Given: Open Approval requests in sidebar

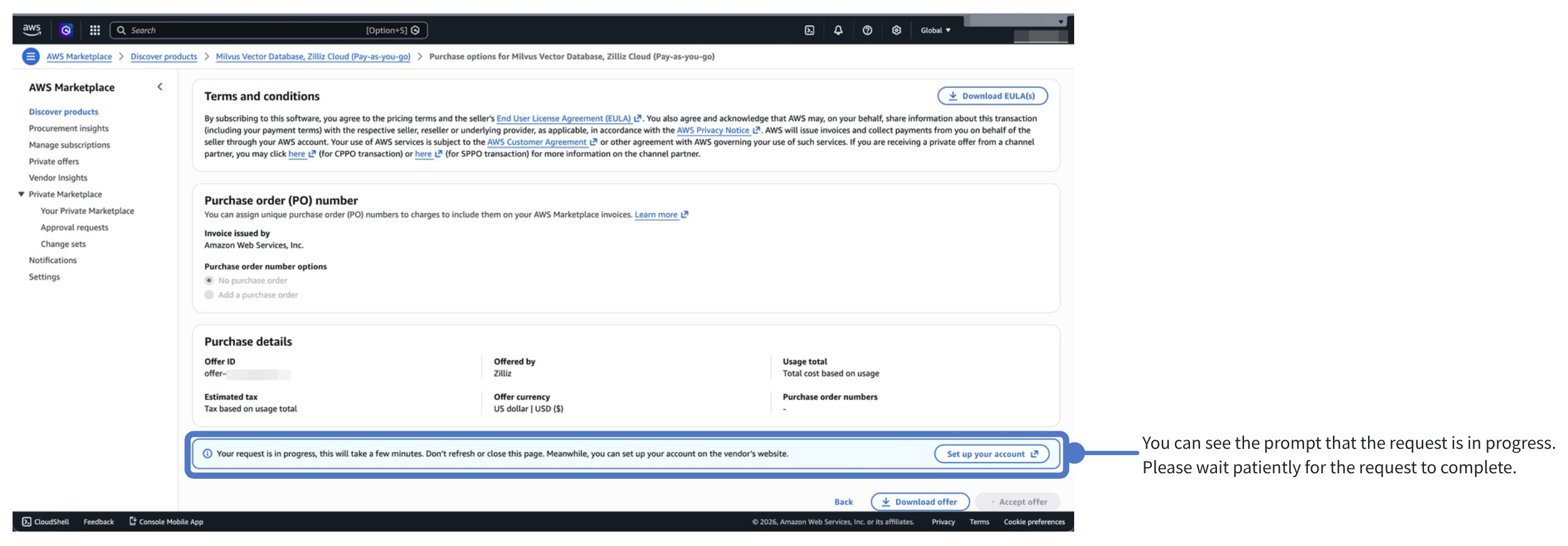Looking at the screenshot, I should click(74, 228).
